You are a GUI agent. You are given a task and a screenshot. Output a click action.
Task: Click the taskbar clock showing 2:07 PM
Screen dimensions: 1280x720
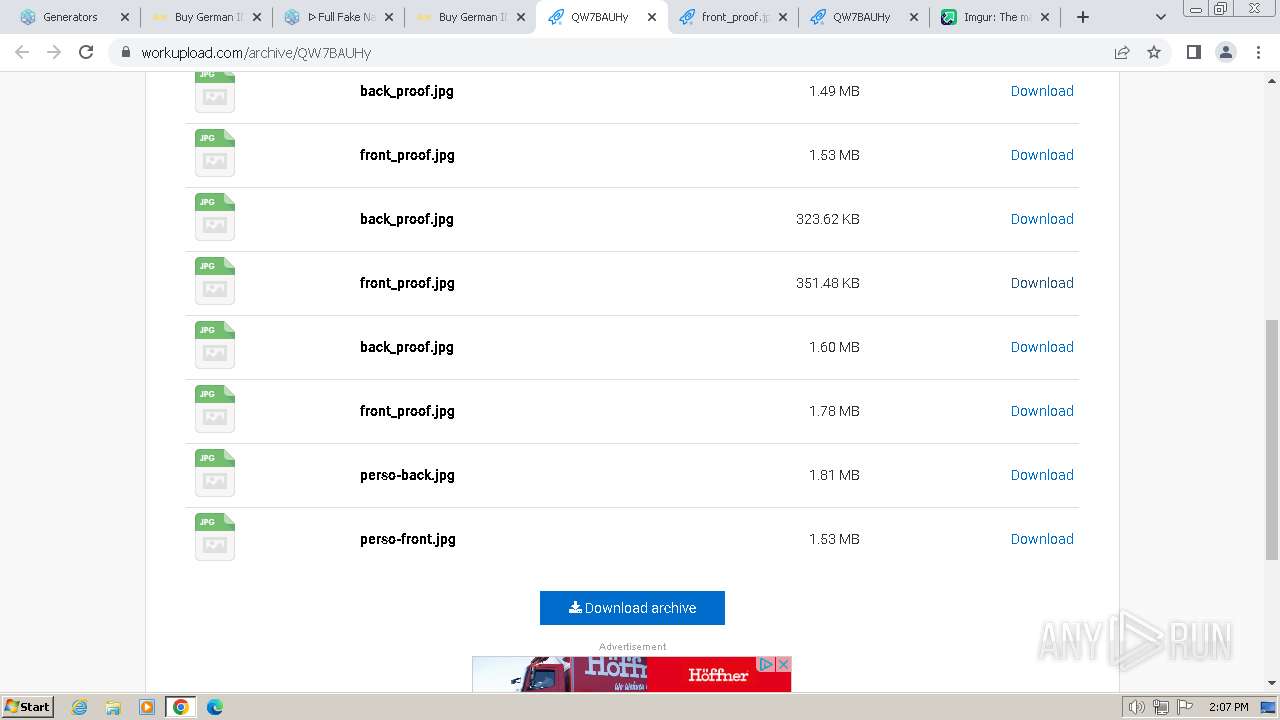click(x=1228, y=707)
